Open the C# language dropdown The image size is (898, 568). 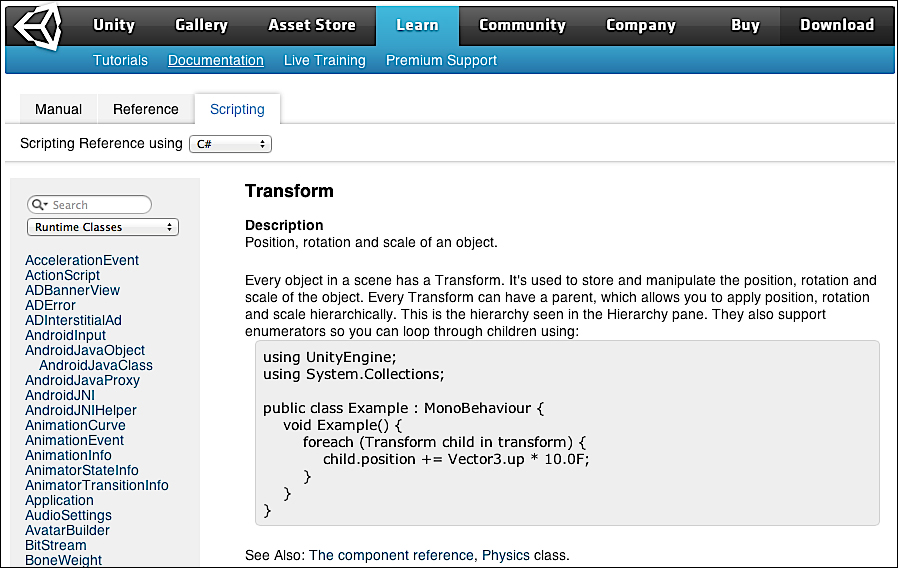230,144
